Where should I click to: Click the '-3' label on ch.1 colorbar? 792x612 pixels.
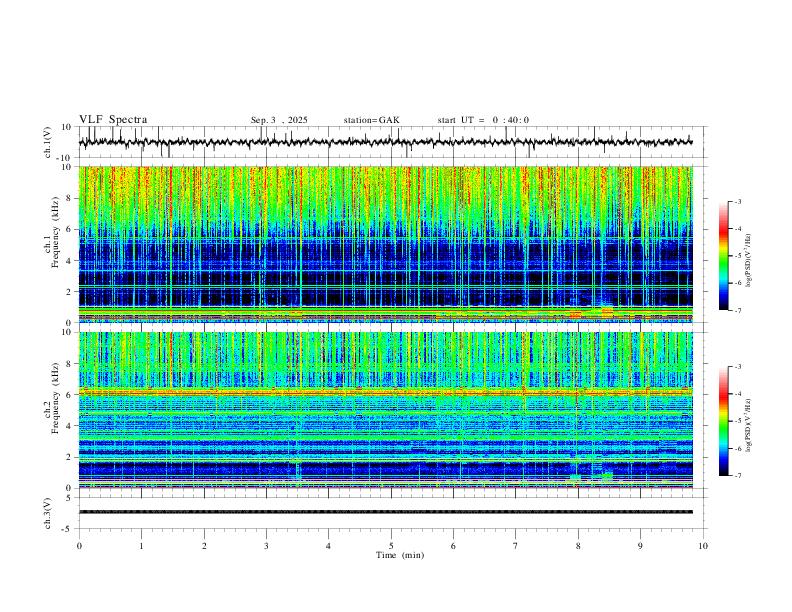tap(737, 201)
